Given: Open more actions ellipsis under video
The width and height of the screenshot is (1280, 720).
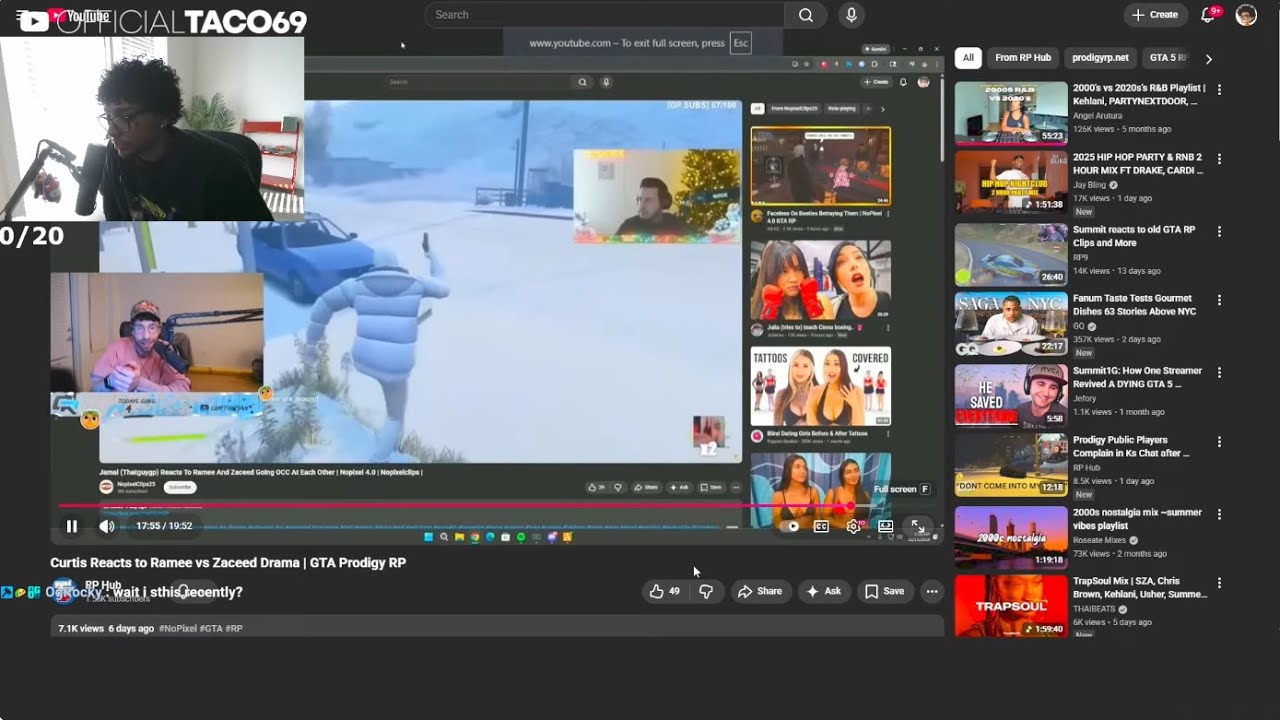Looking at the screenshot, I should [x=932, y=591].
